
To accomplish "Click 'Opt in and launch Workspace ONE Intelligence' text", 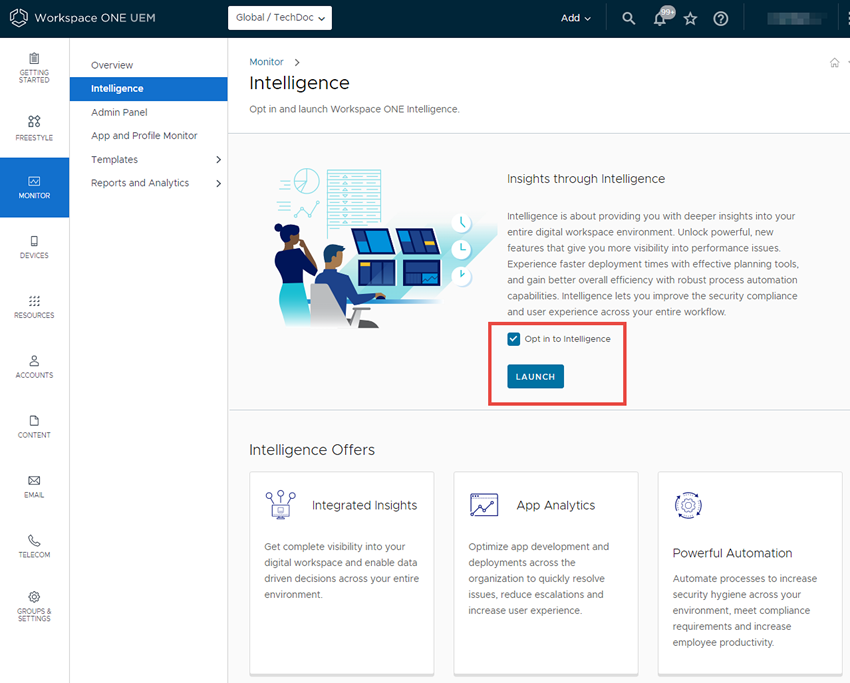I will pos(354,109).
